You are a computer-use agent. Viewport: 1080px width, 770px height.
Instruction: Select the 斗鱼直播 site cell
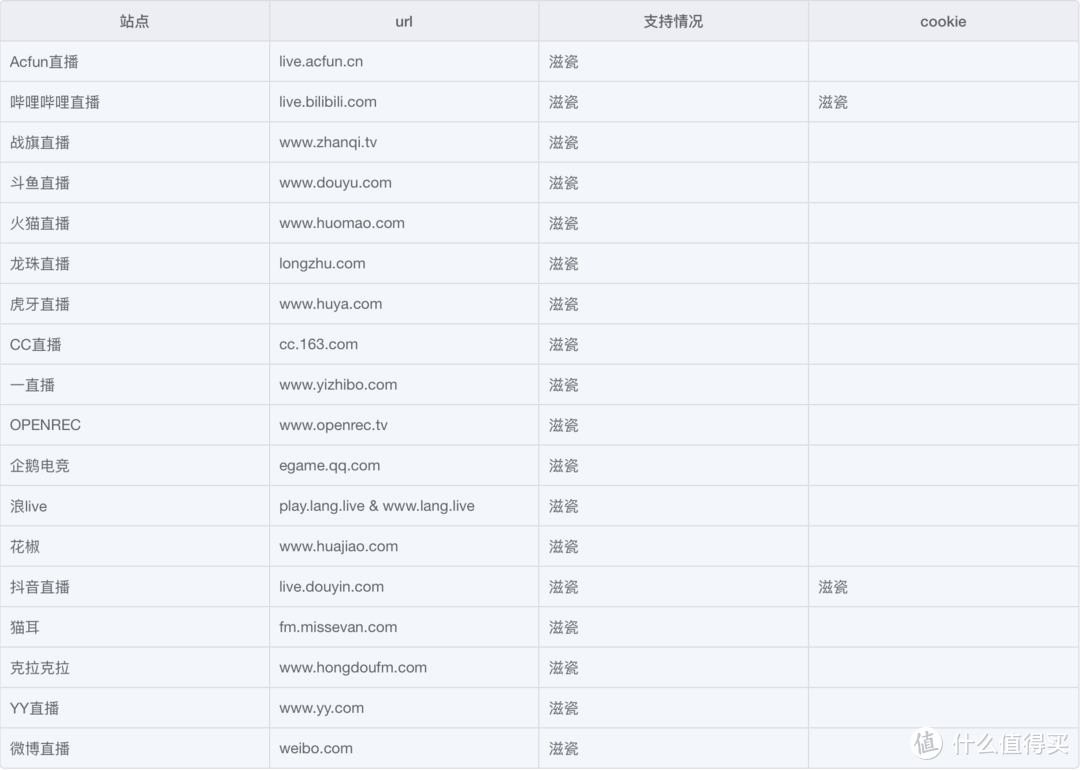tap(134, 183)
